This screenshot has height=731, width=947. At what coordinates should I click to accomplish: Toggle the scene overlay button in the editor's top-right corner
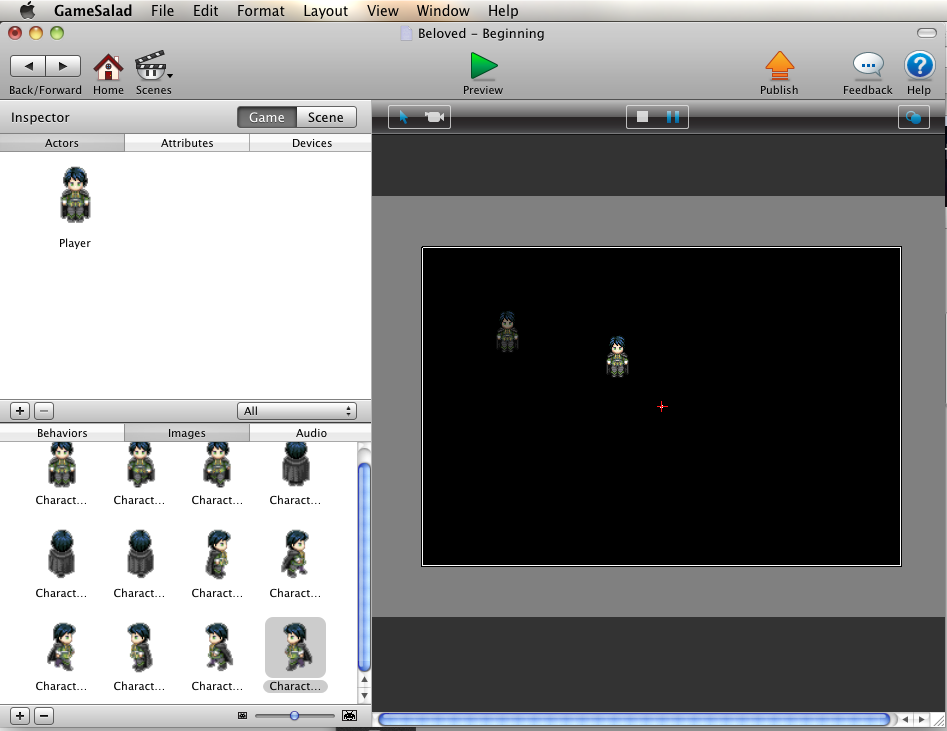pyautogui.click(x=913, y=117)
